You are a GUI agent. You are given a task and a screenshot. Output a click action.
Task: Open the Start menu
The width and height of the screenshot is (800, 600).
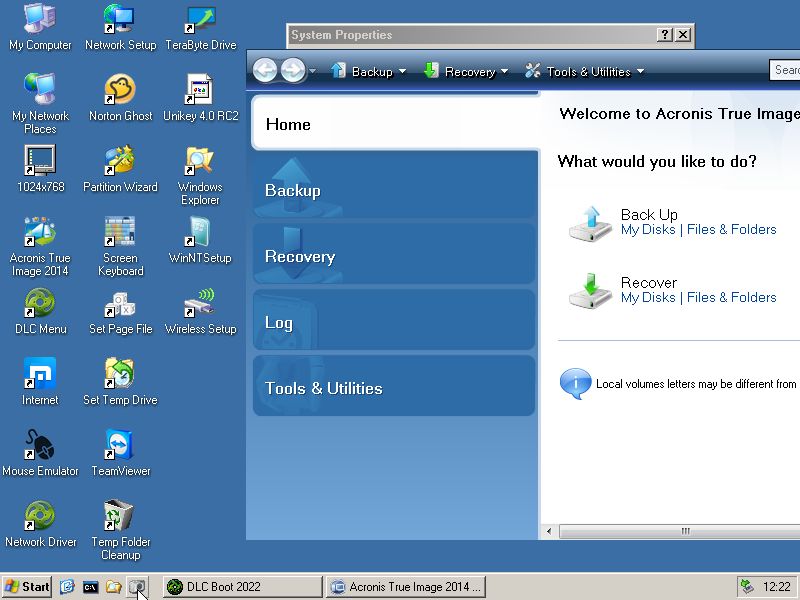[x=27, y=587]
